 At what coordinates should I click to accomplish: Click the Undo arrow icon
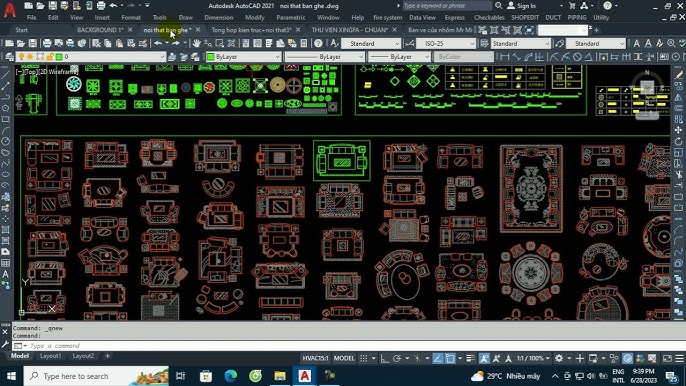coord(158,43)
